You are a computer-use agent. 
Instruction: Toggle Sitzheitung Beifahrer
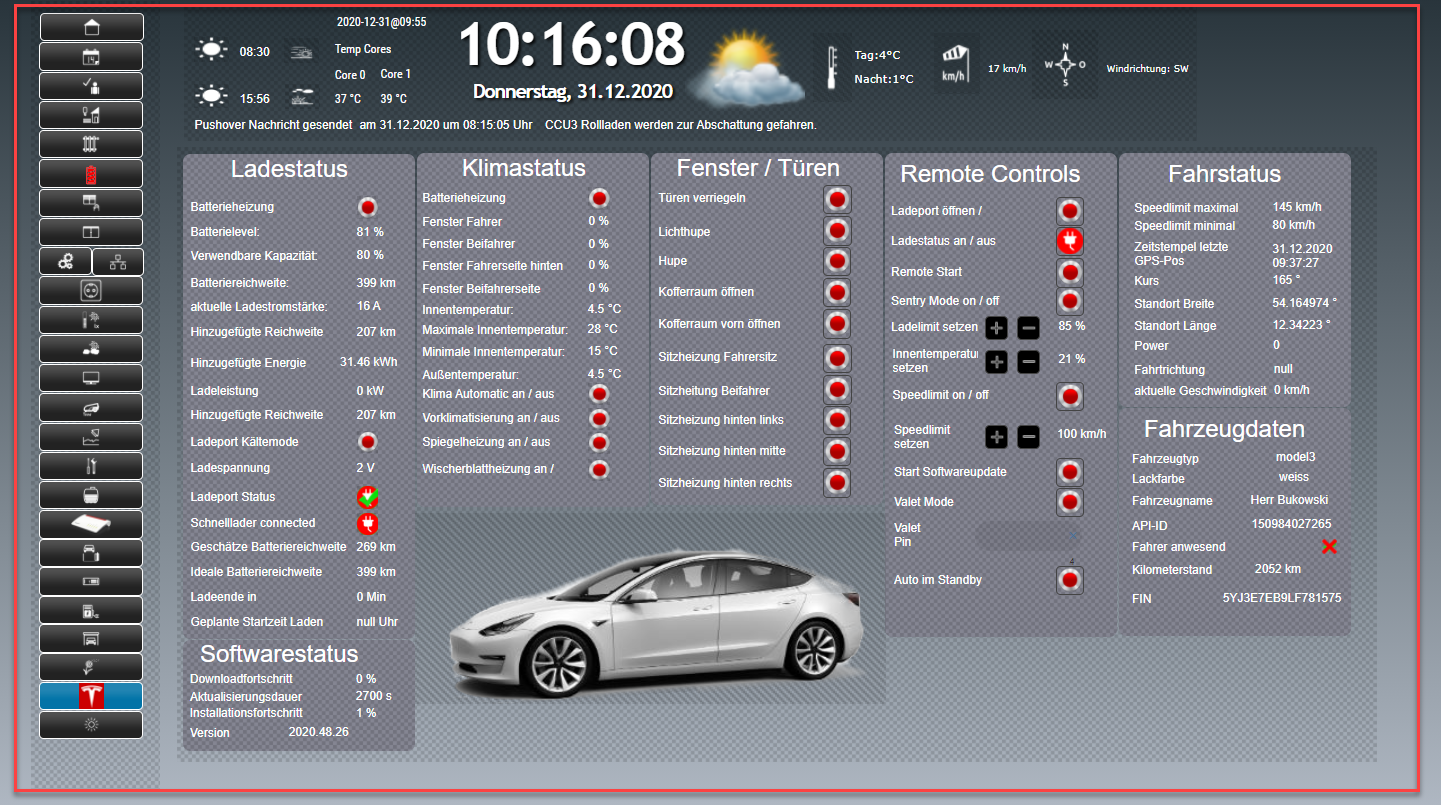pyautogui.click(x=837, y=390)
